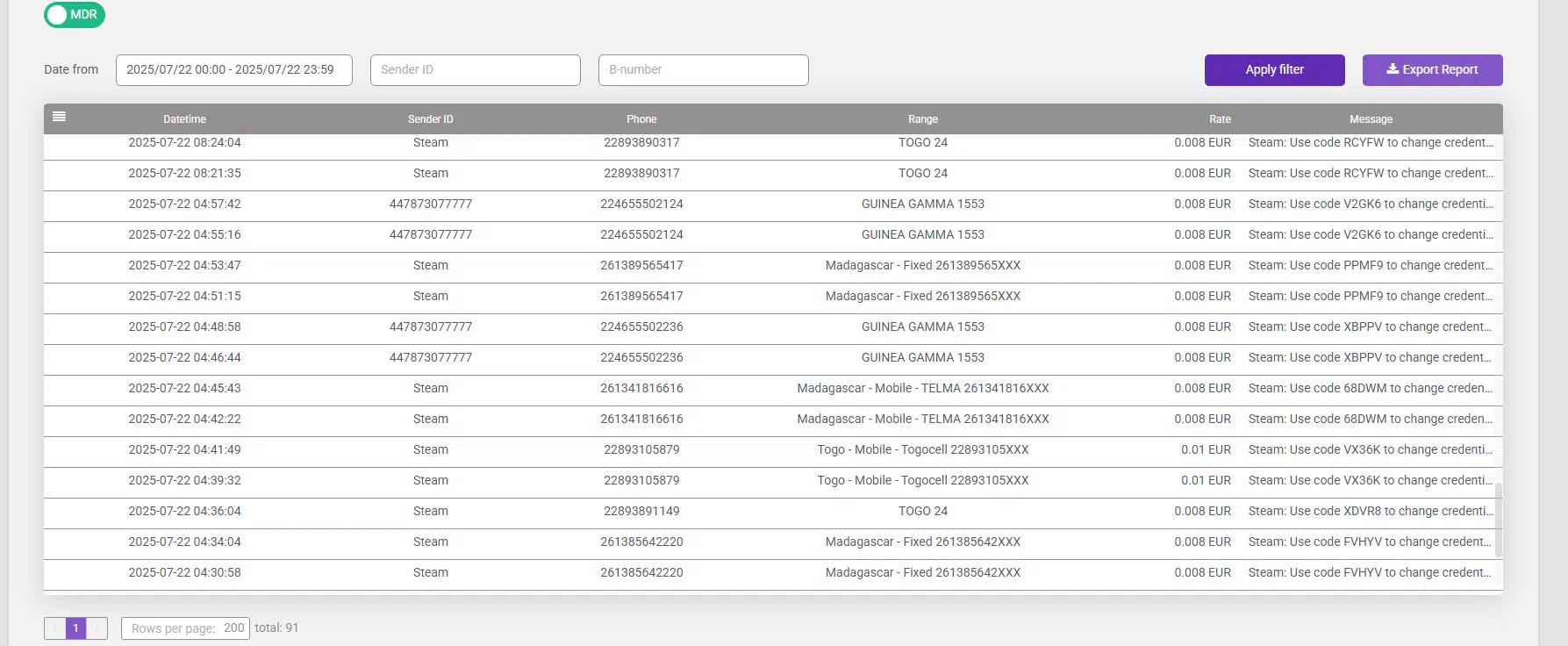The width and height of the screenshot is (1568, 646).
Task: Select the 2025-07-22 04:46:44 row's GUINEA GAMMA 1553 range
Action: coord(923,357)
